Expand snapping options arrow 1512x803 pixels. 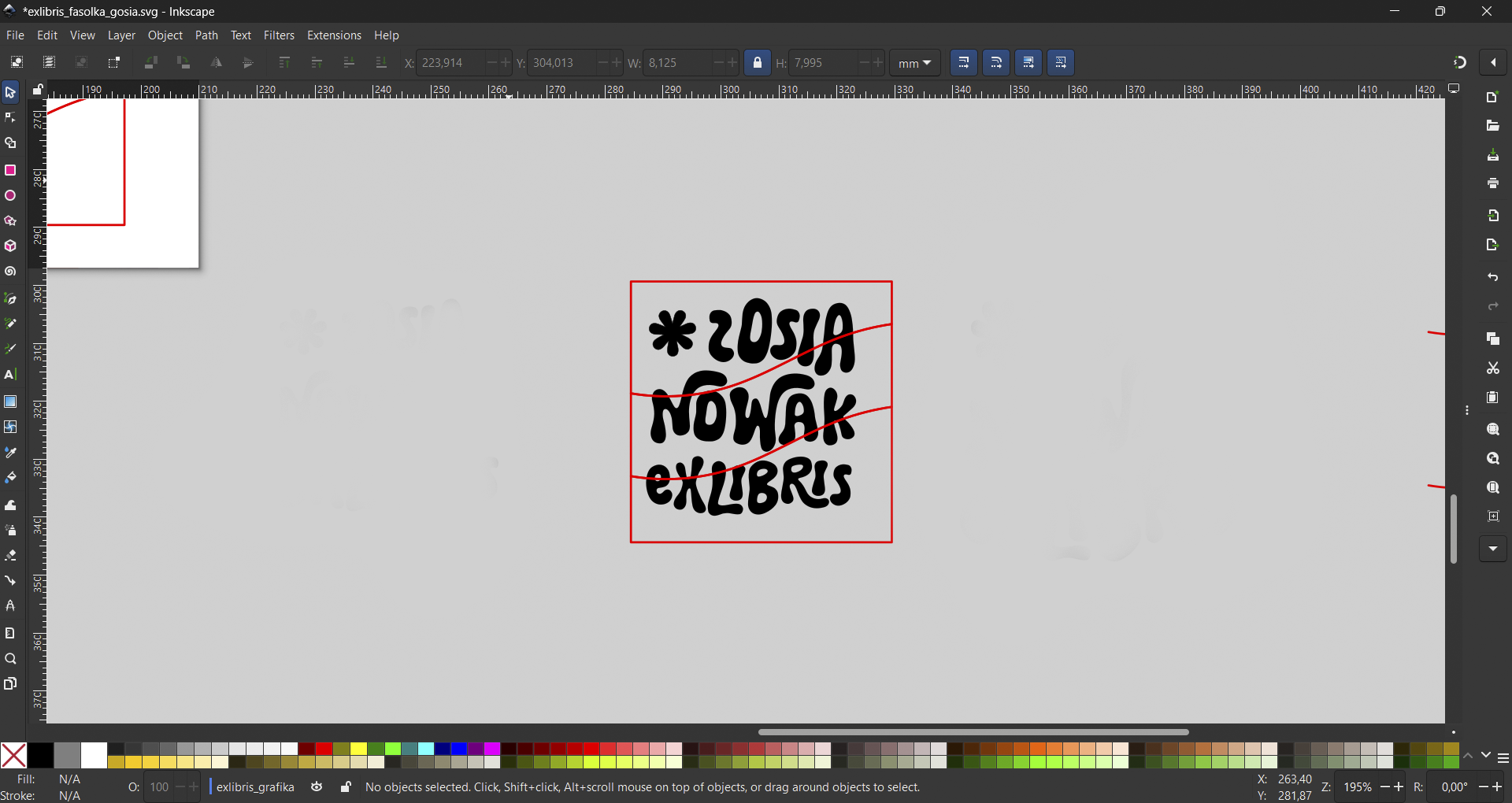(x=1494, y=62)
